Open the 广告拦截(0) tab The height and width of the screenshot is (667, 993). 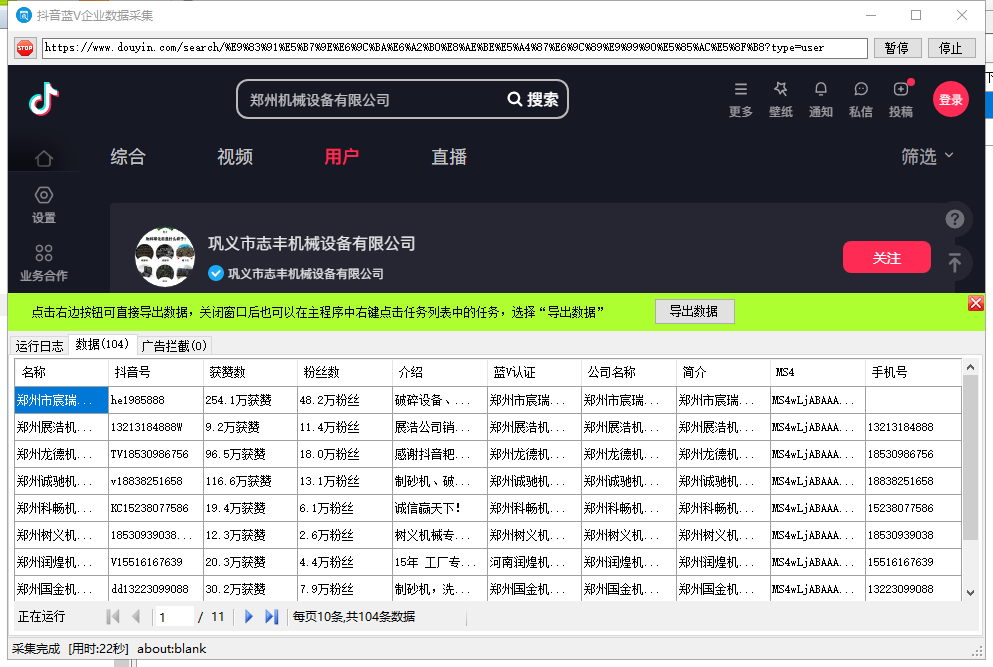pyautogui.click(x=174, y=346)
